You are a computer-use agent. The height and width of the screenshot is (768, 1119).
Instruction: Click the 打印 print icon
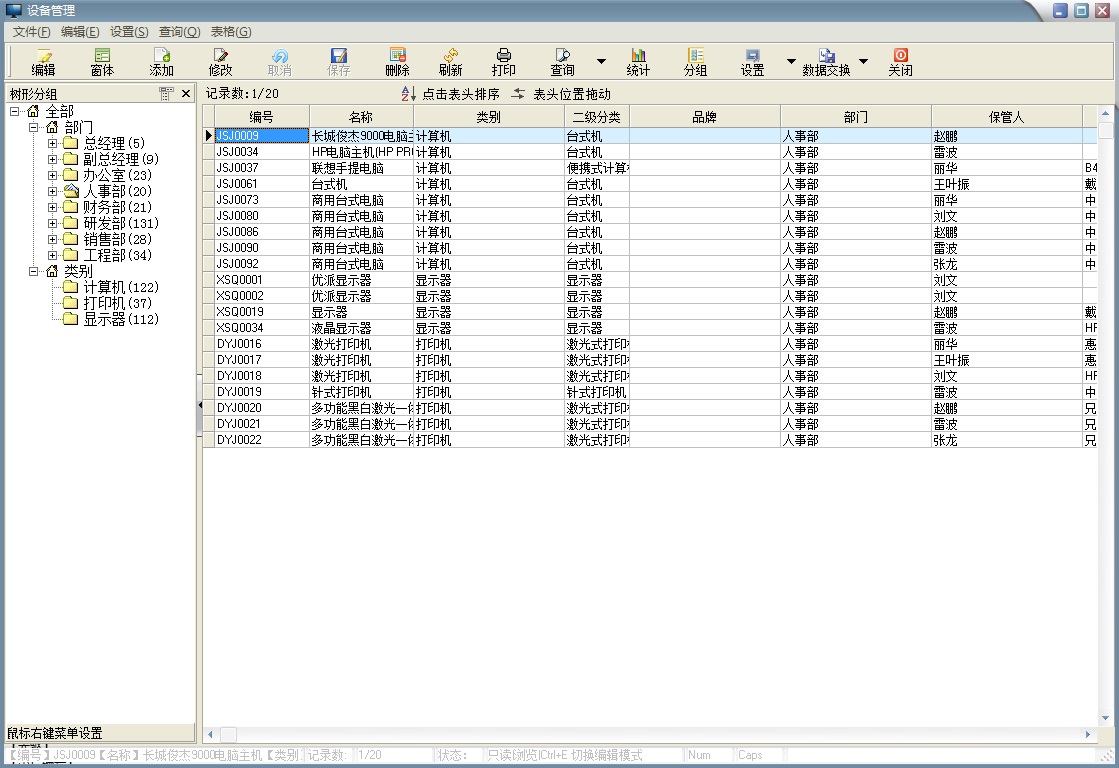503,62
